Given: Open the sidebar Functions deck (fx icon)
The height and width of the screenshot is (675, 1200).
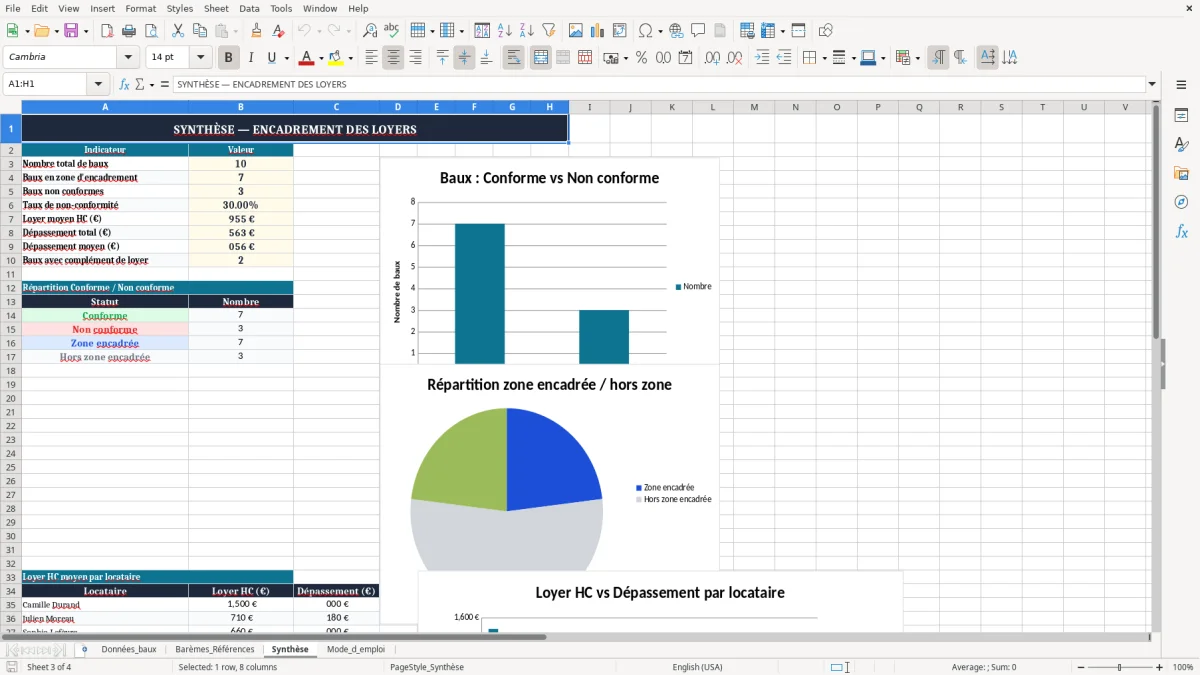Looking at the screenshot, I should click(x=1181, y=231).
